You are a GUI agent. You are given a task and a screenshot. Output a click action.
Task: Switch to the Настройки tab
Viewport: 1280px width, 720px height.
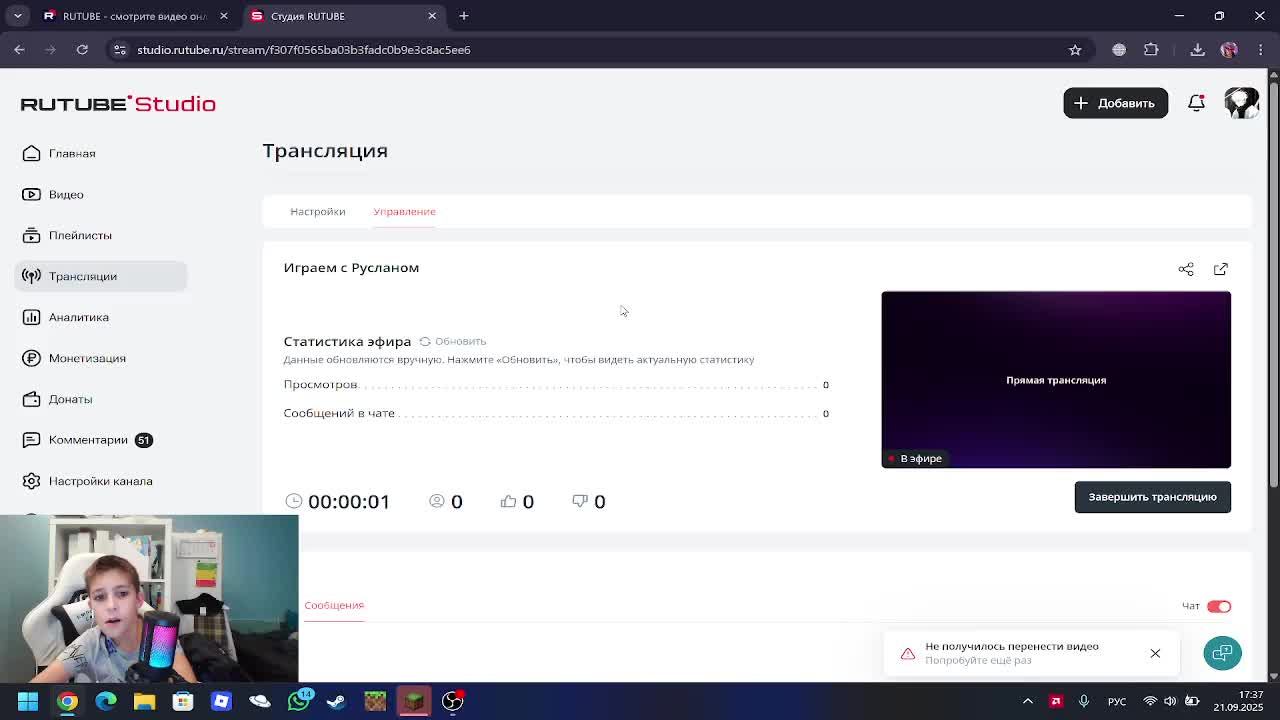point(317,211)
